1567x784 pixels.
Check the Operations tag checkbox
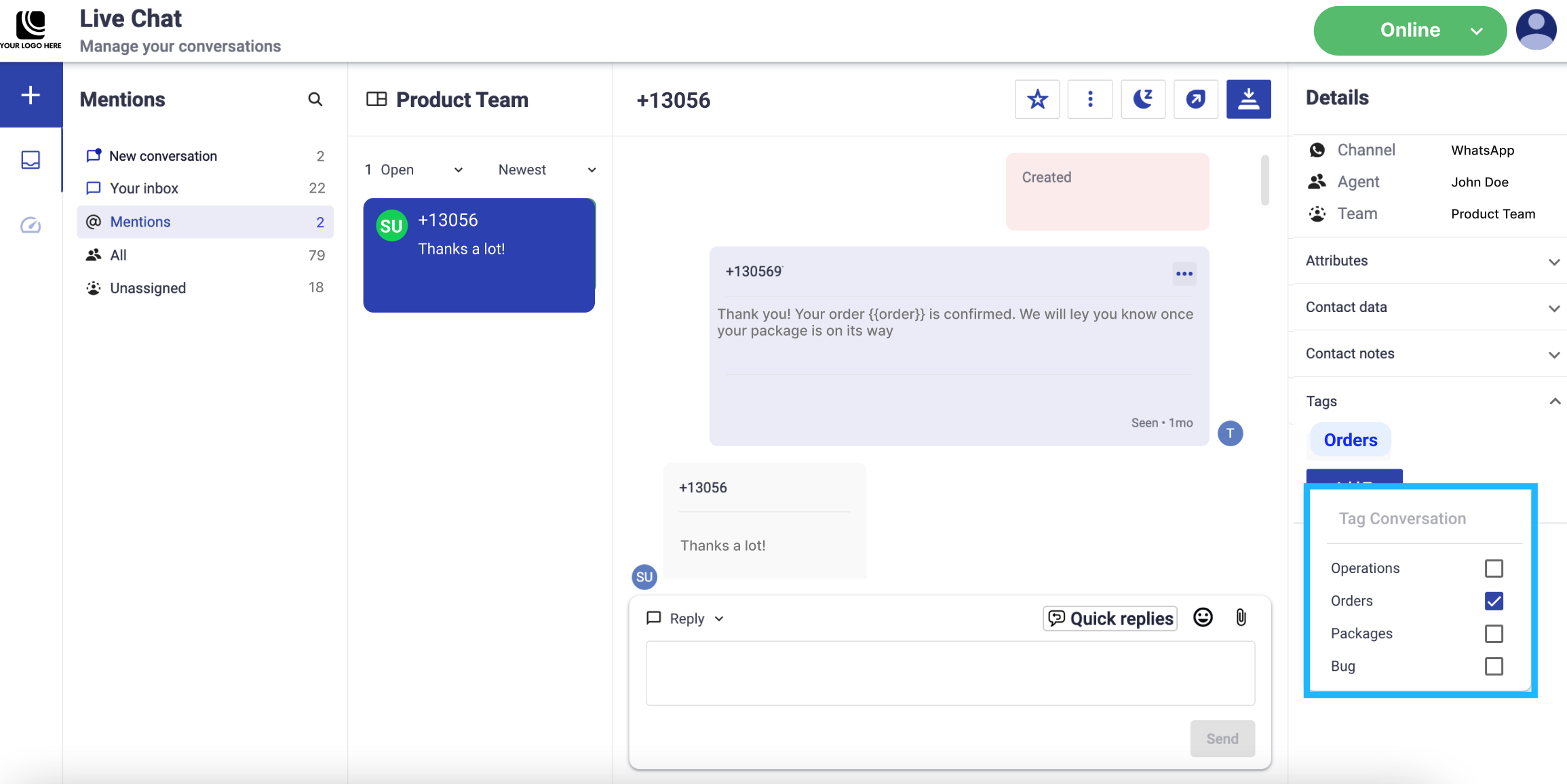click(1494, 568)
